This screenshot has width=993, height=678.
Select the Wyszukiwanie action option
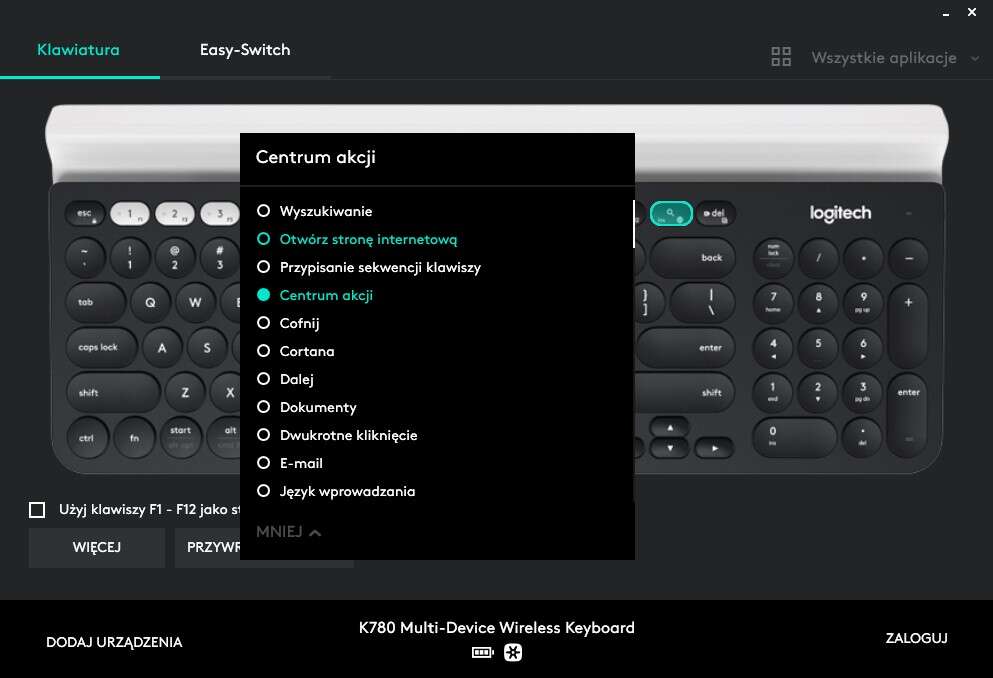coord(325,211)
